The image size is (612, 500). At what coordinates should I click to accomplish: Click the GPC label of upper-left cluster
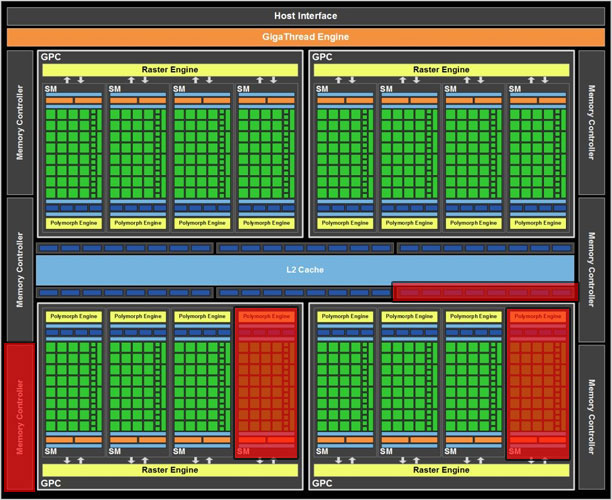(51, 57)
